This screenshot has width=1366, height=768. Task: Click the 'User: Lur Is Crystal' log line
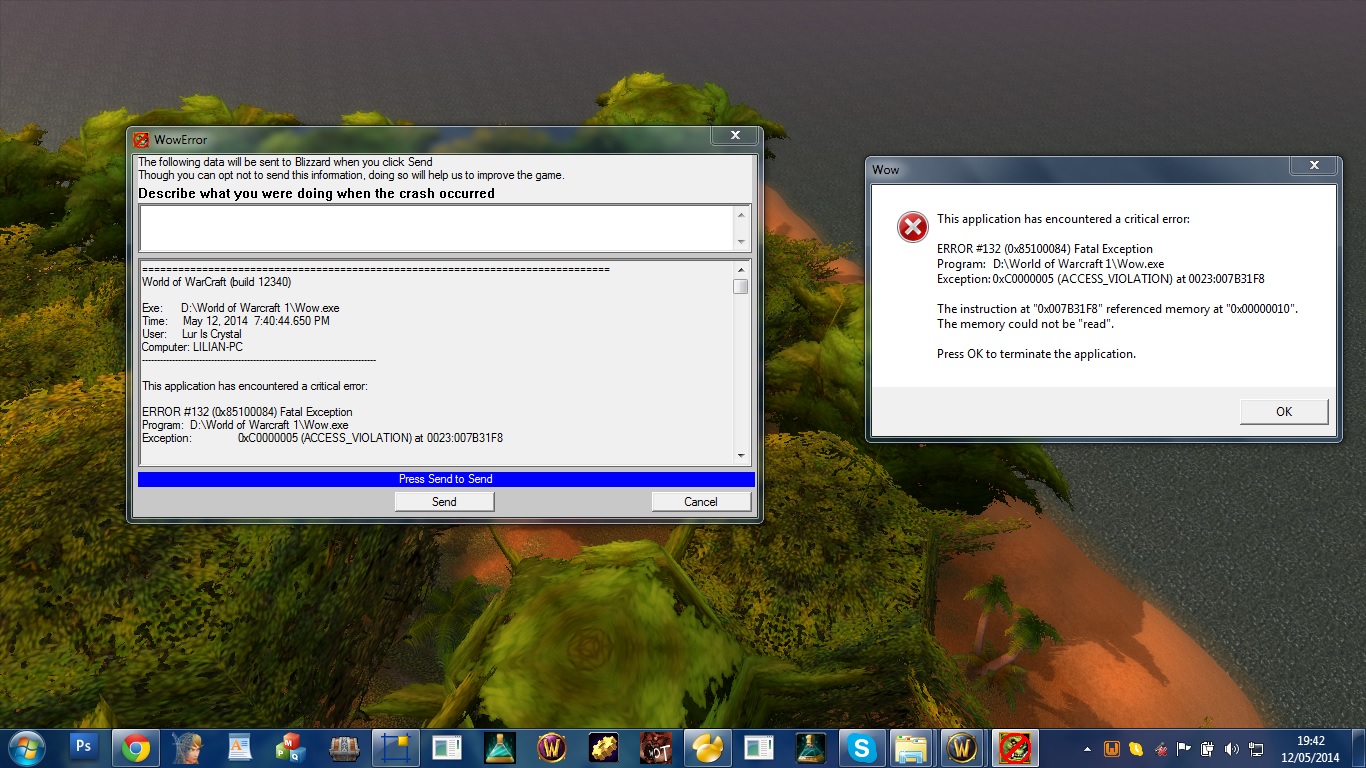(x=191, y=334)
